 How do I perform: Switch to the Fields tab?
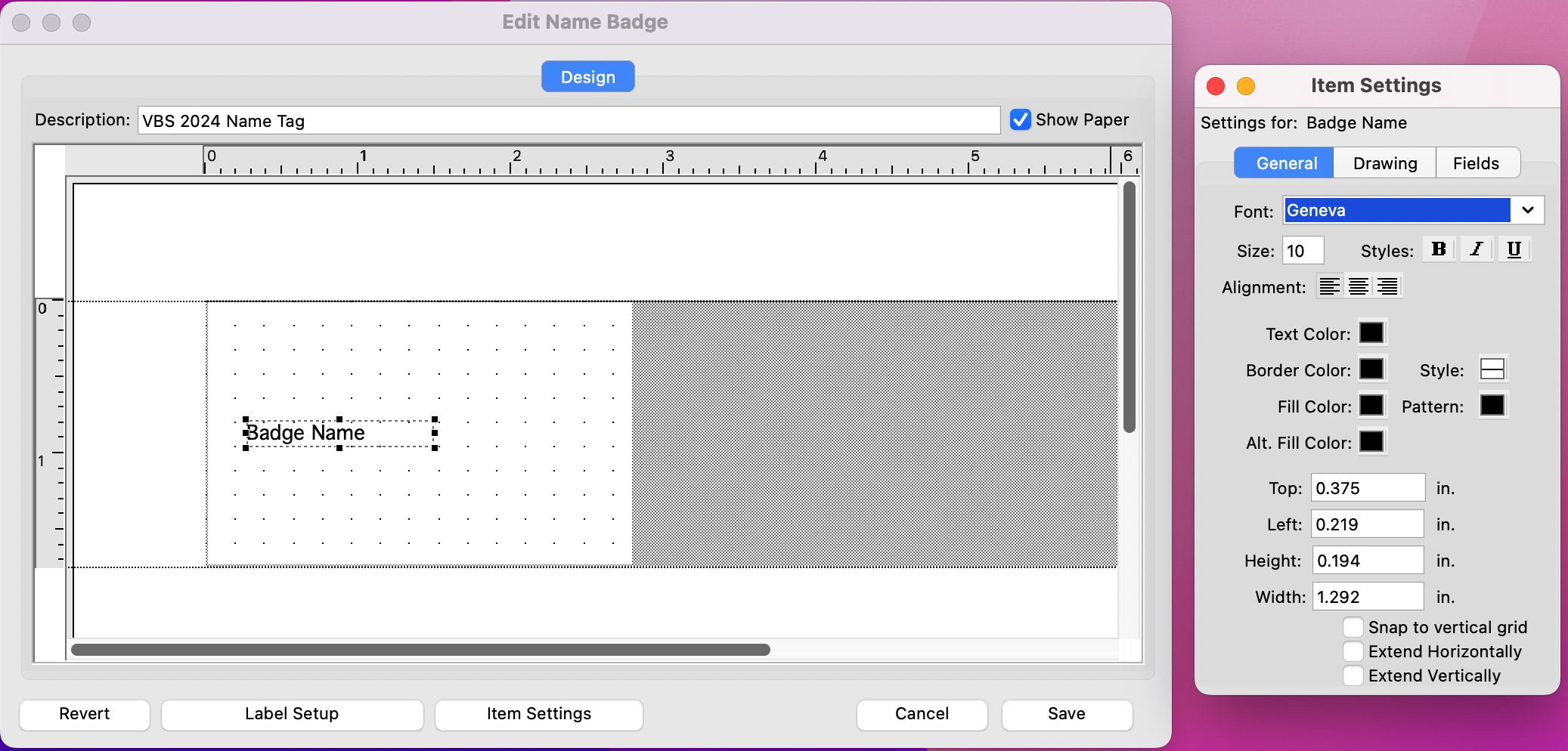(1475, 163)
